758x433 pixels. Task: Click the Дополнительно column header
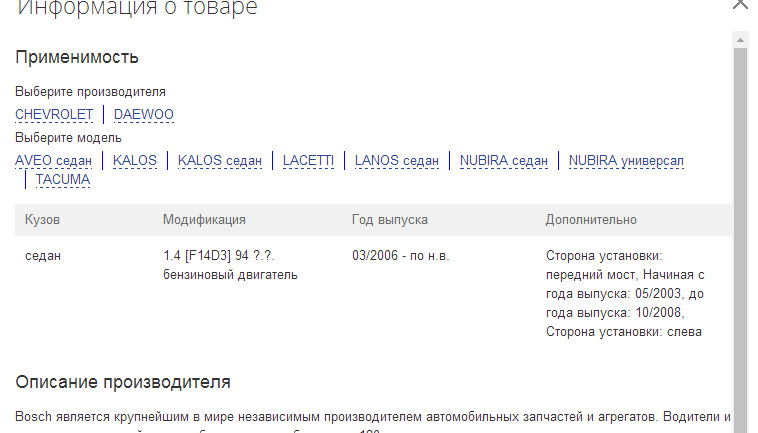coord(591,220)
